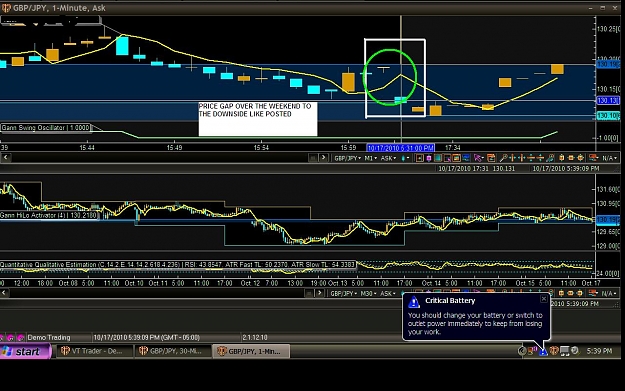Viewport: 625px width, 391px height.
Task: Click the cyan candlestick chart-type icon on M1 toolbar
Action: (x=403, y=158)
